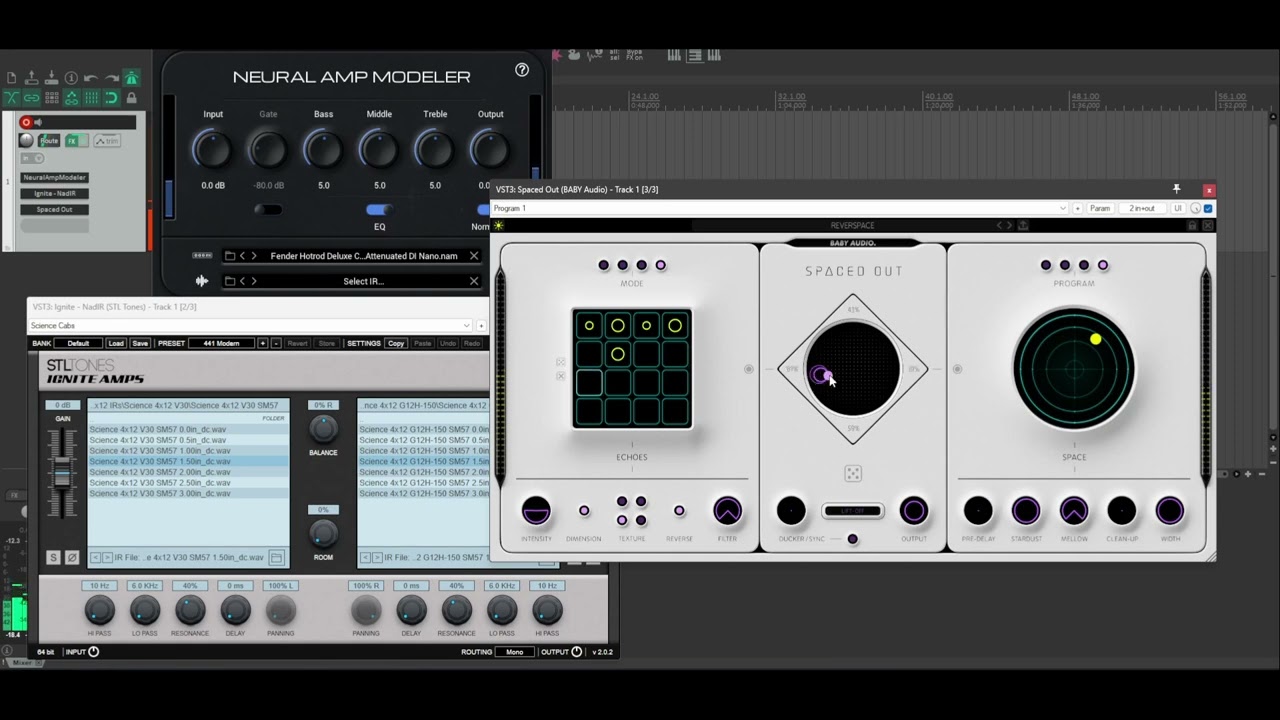Toggle the OUTPUT power button in NadIR

point(576,652)
